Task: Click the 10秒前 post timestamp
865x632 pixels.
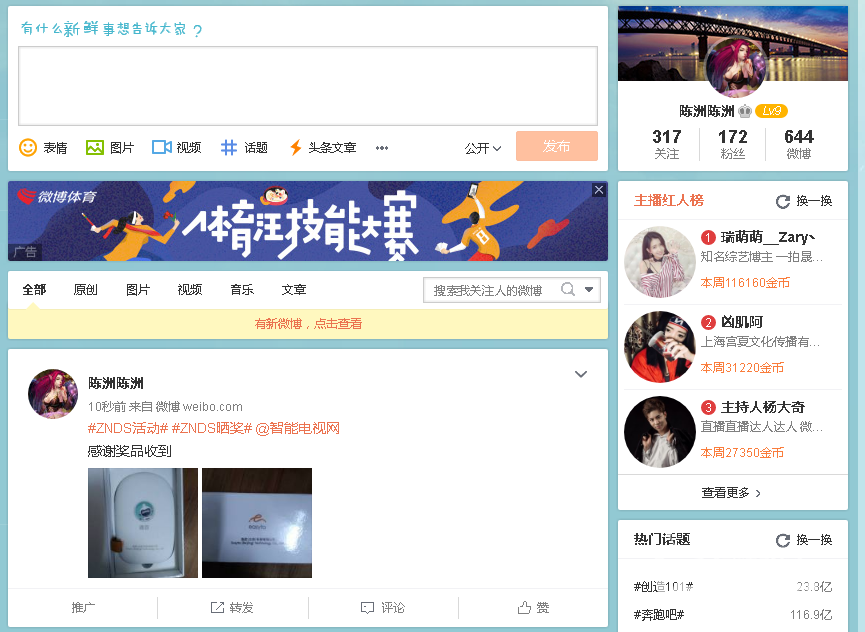Action: click(107, 407)
